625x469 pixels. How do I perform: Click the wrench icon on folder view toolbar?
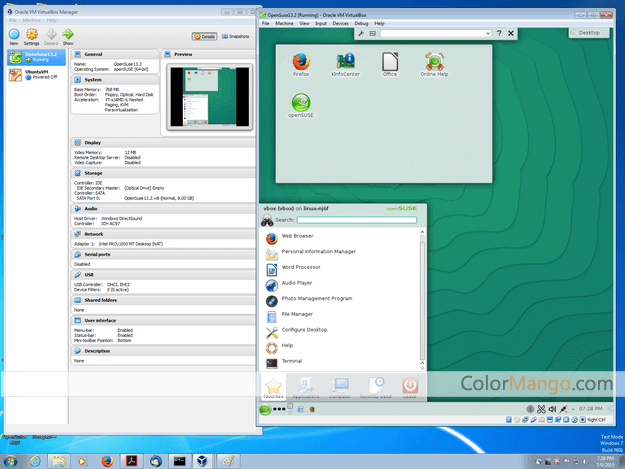pyautogui.click(x=361, y=33)
